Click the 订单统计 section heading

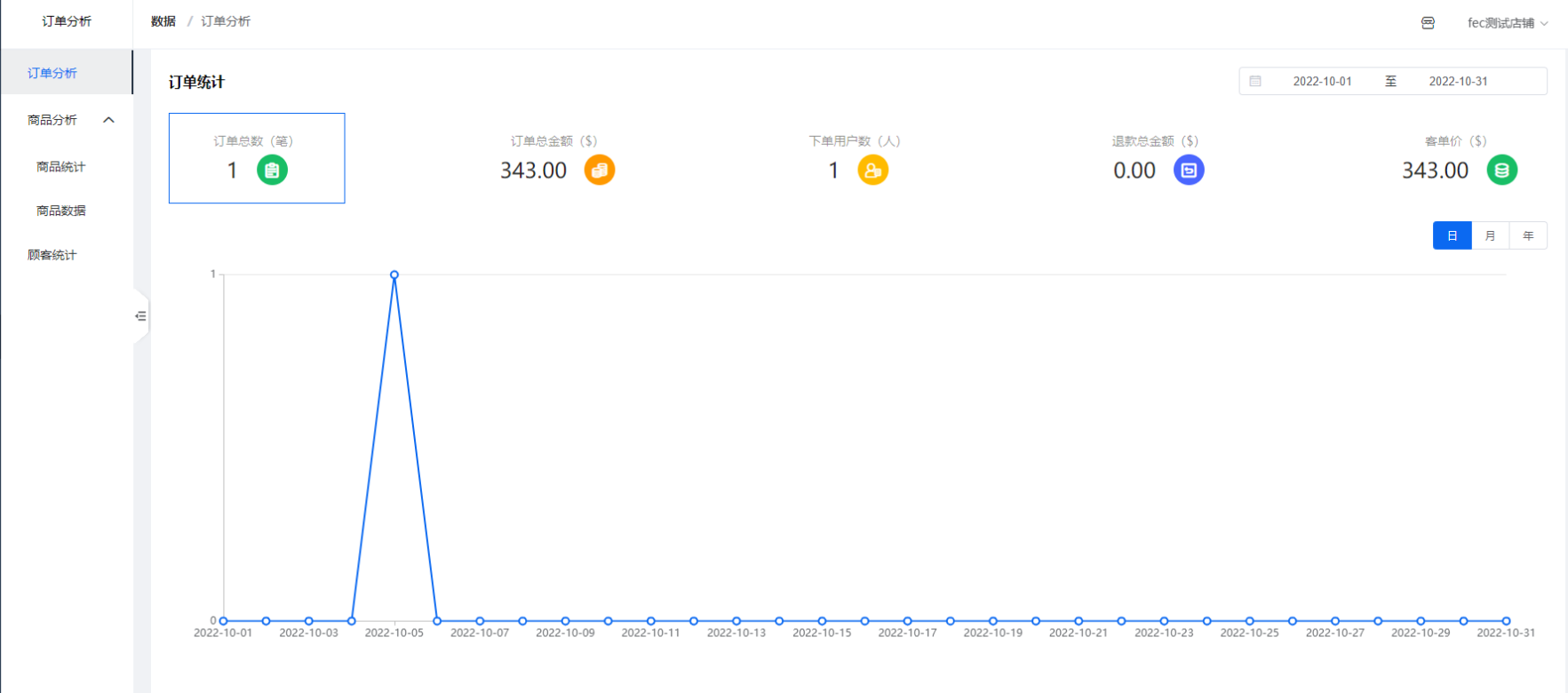pos(196,82)
